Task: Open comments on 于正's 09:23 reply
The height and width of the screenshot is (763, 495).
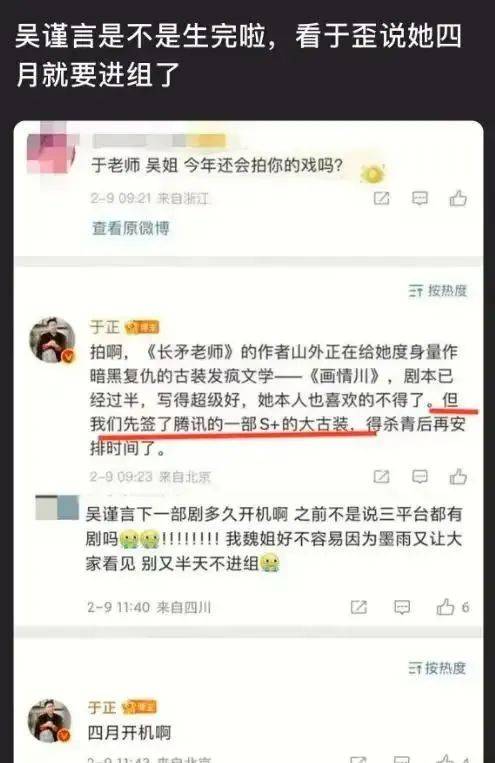Action: pos(420,476)
